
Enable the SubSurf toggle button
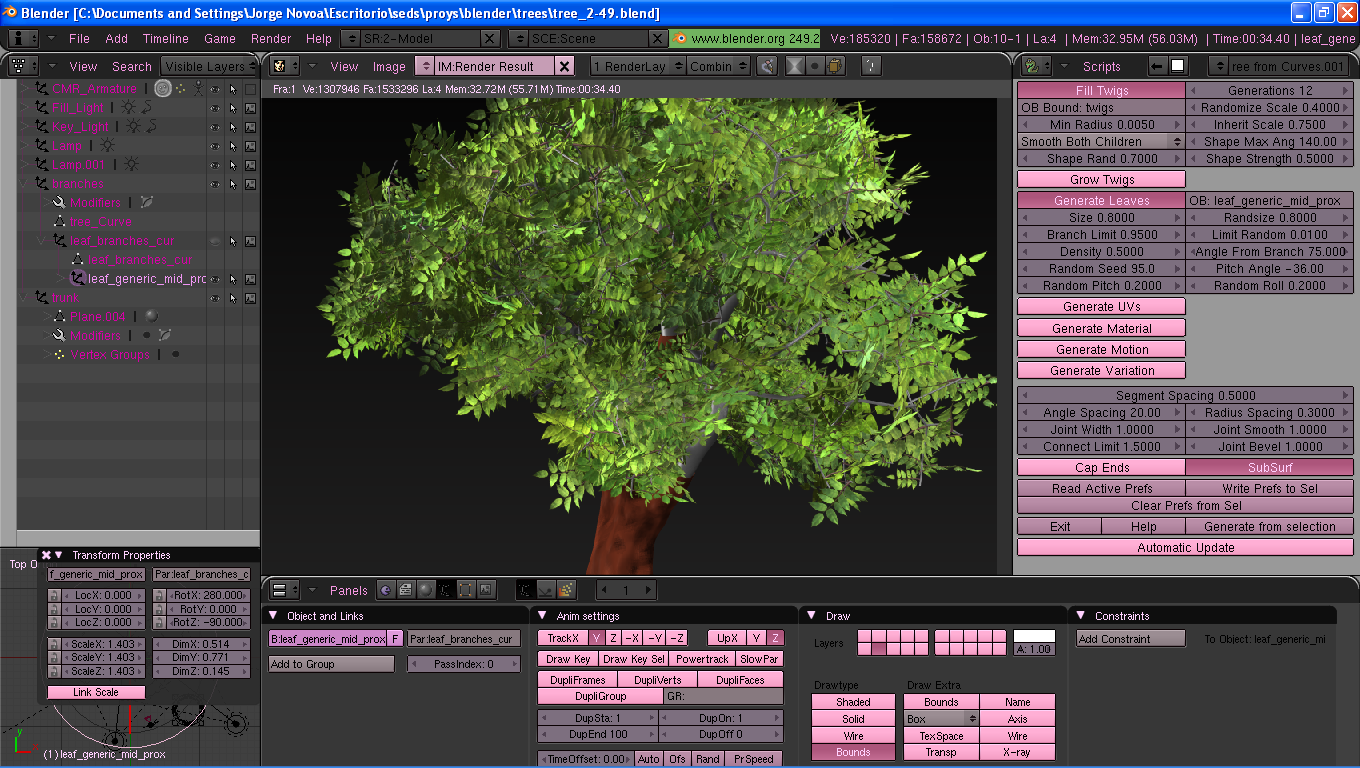(1269, 467)
